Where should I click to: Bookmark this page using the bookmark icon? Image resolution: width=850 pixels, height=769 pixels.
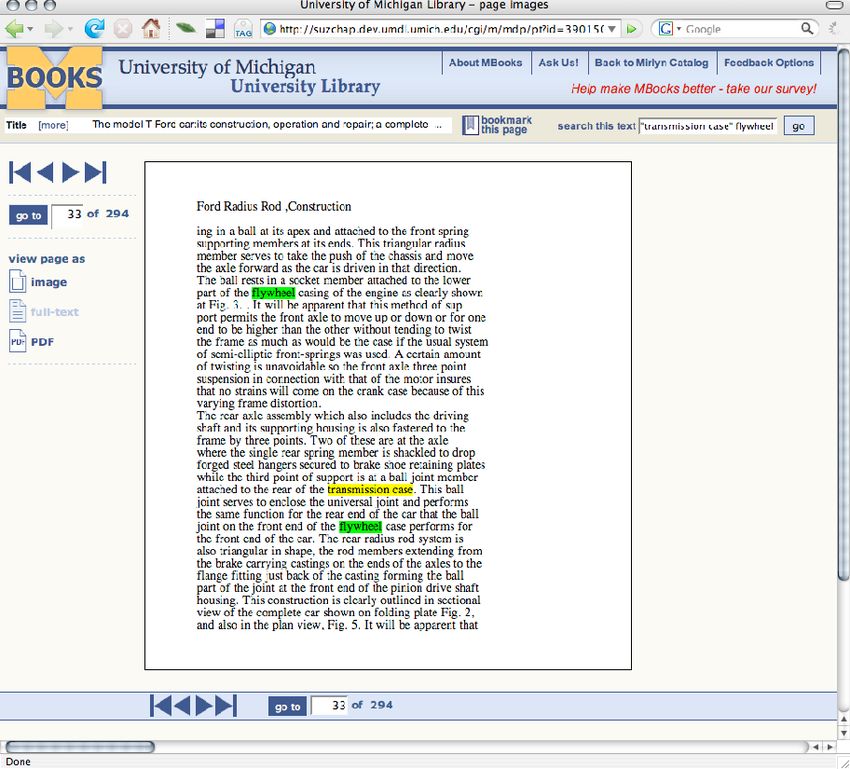[x=469, y=125]
